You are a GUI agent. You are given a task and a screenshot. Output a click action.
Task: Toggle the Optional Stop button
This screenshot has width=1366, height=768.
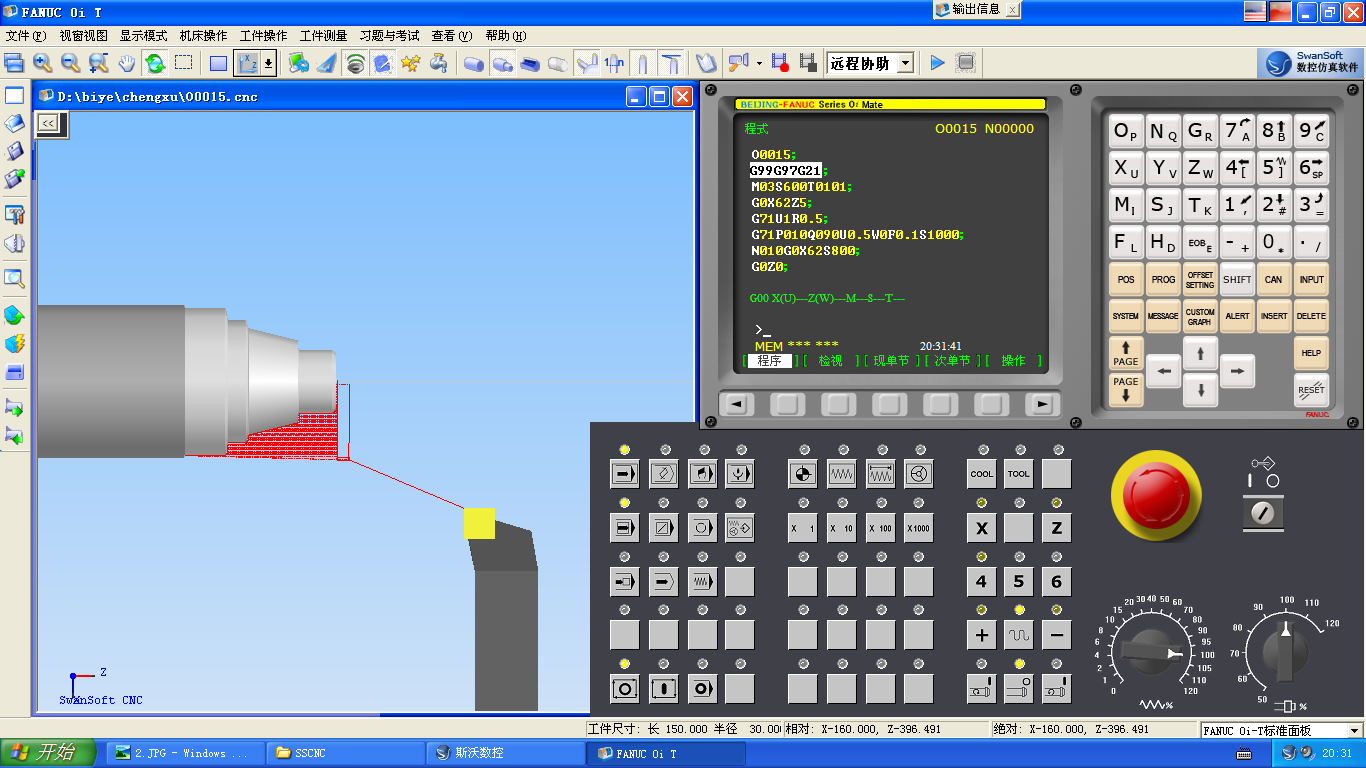[702, 527]
